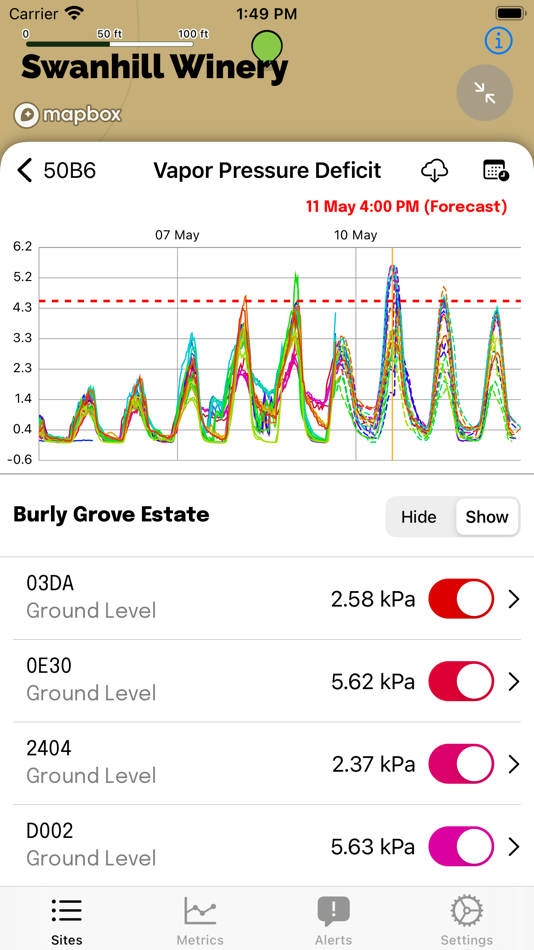Tap the red dashed threshold line
The image size is (534, 950).
coord(280,301)
